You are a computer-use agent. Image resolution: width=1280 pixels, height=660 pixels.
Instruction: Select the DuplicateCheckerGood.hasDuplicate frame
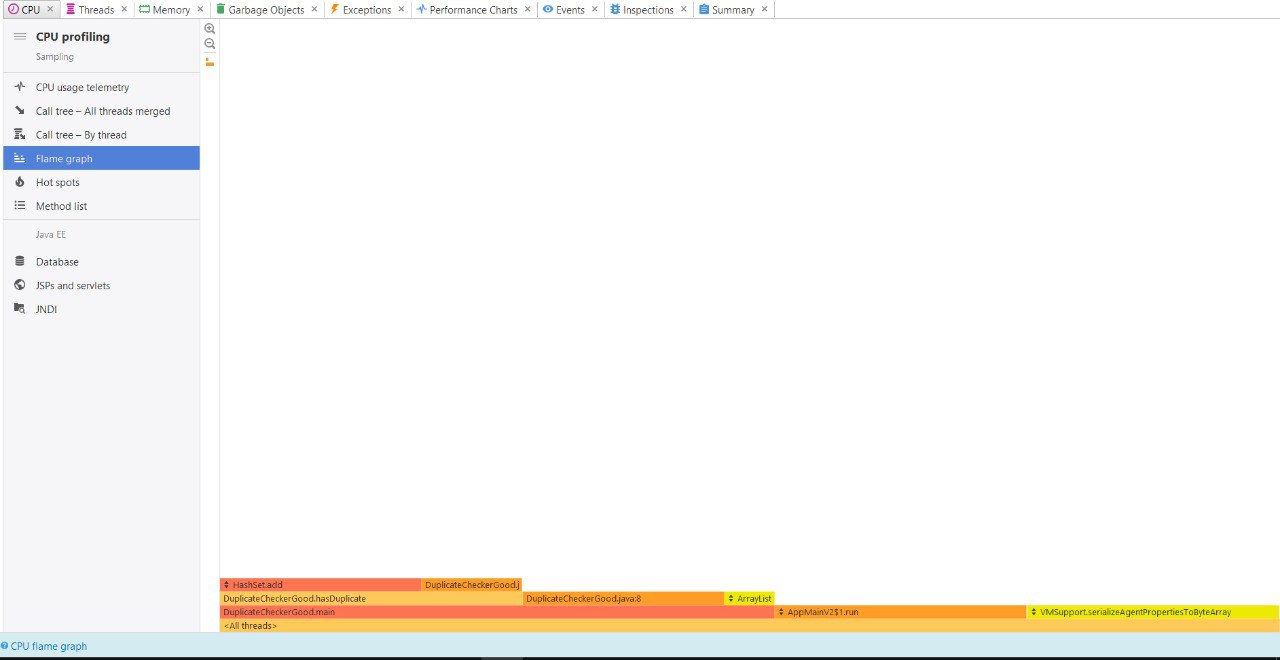pyautogui.click(x=371, y=598)
